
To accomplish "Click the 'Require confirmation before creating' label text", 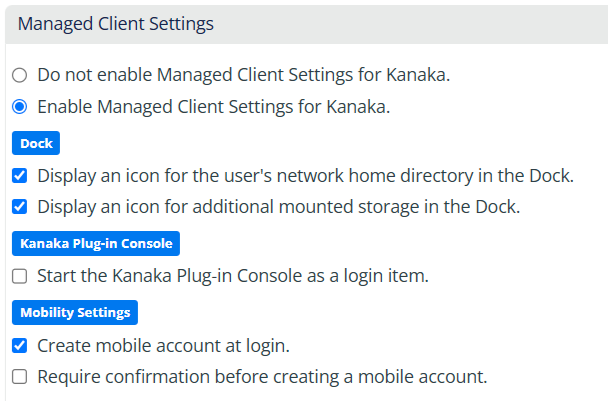I will pos(261,377).
